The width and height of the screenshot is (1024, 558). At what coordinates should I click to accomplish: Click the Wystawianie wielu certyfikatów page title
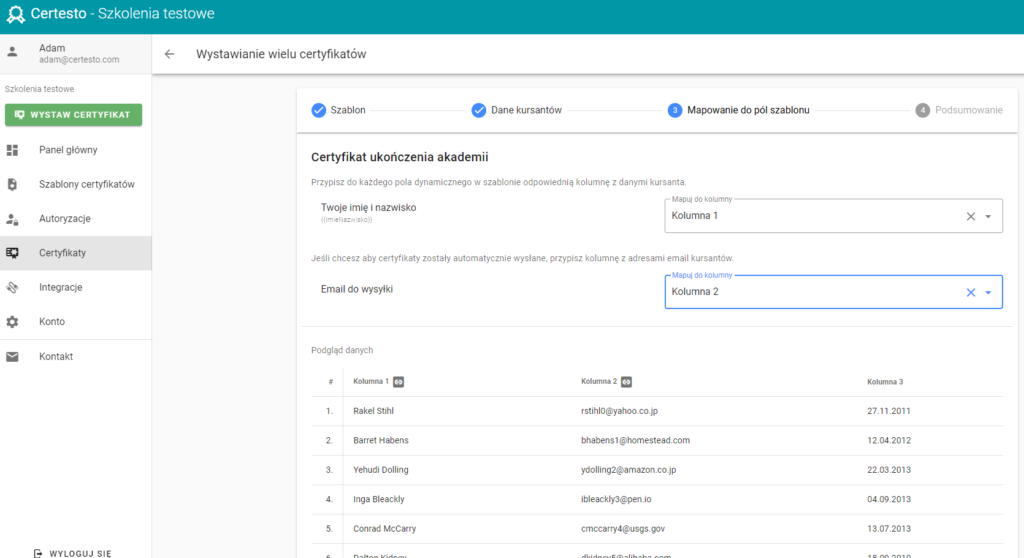click(281, 54)
